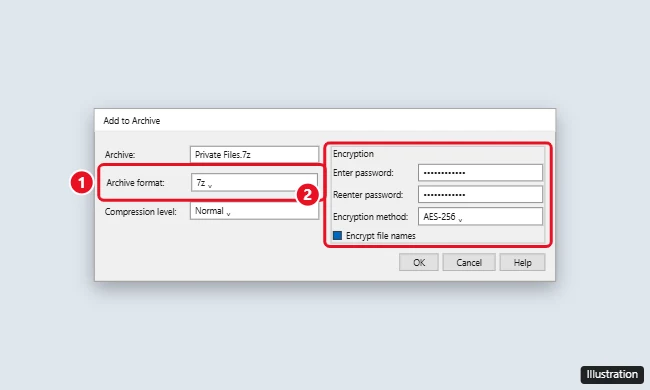
Task: Click the Reenter password field
Action: tap(480, 194)
